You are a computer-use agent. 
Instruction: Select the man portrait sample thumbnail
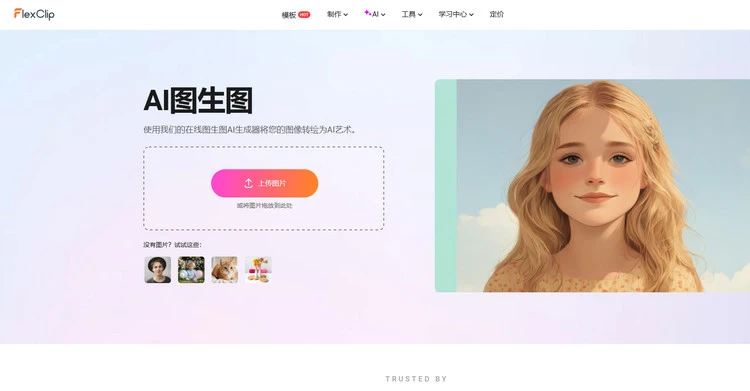click(x=158, y=269)
